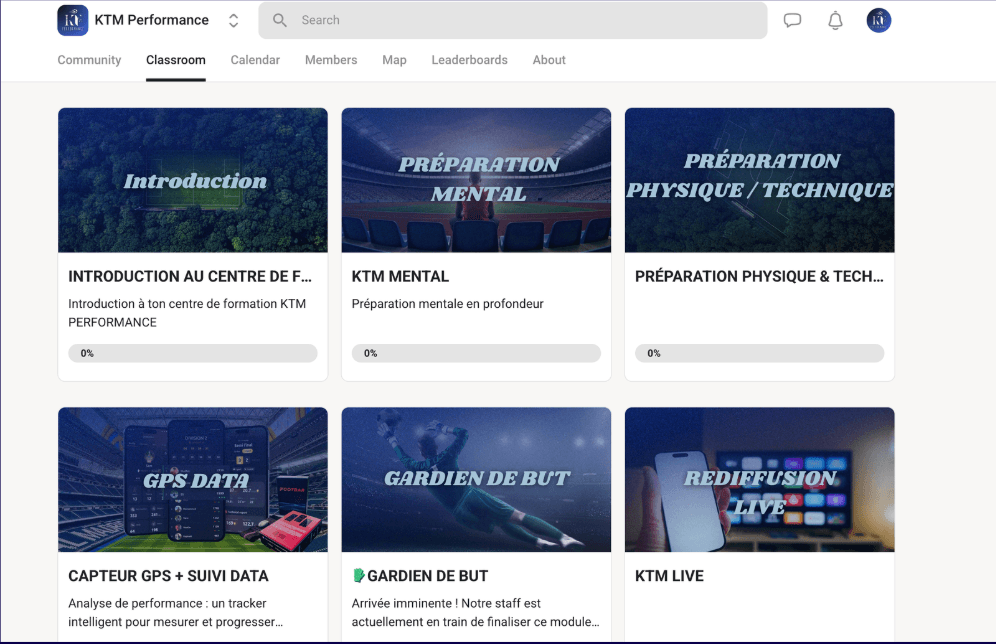Switch to the Community tab

[x=89, y=60]
